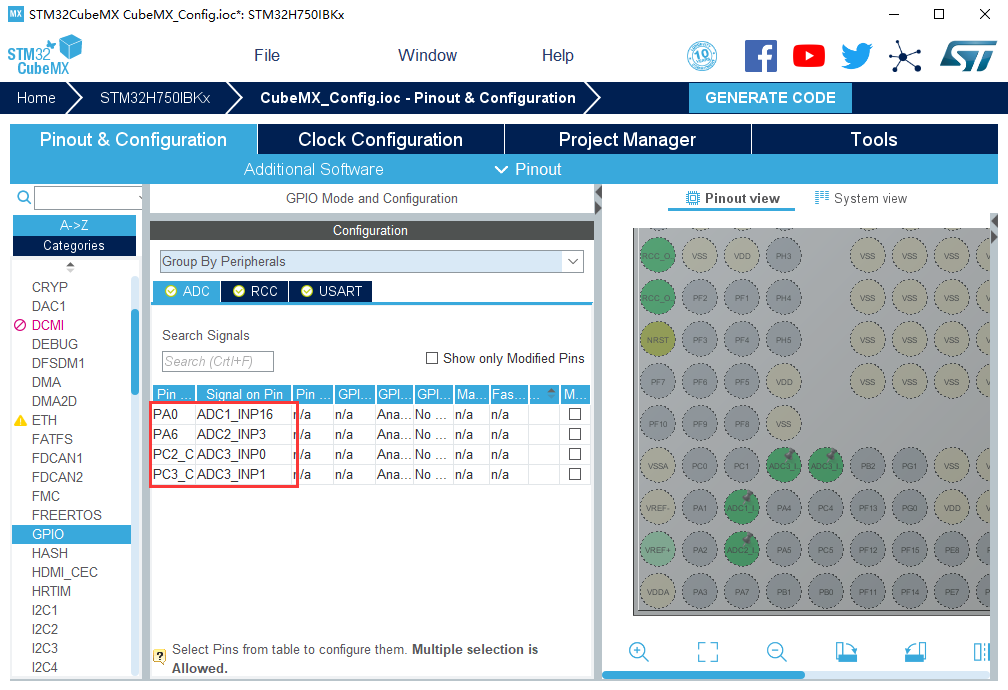Click the zoom out magnifier icon

coord(777,651)
